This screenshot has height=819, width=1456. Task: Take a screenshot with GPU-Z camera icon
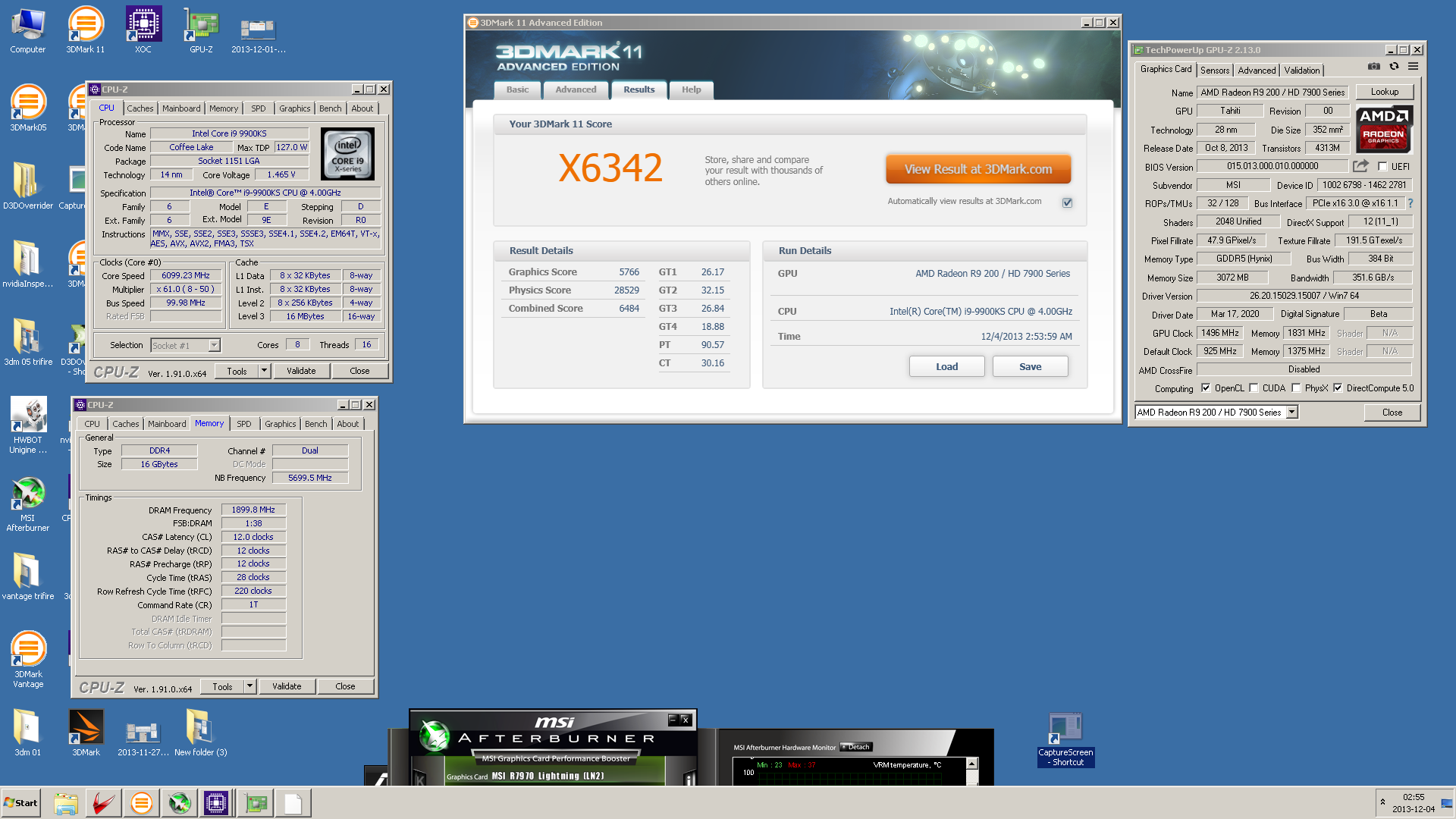[1373, 67]
